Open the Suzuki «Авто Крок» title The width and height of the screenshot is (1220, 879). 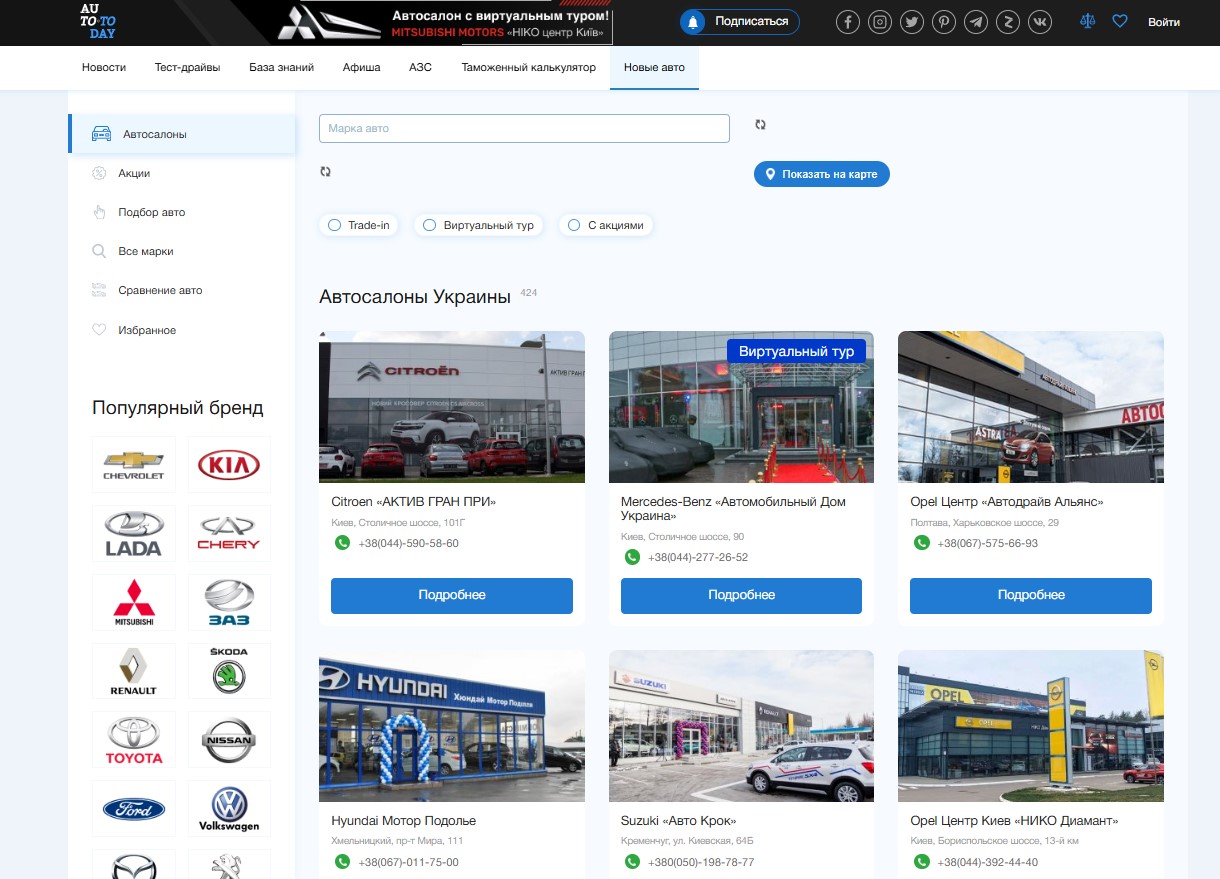[679, 821]
